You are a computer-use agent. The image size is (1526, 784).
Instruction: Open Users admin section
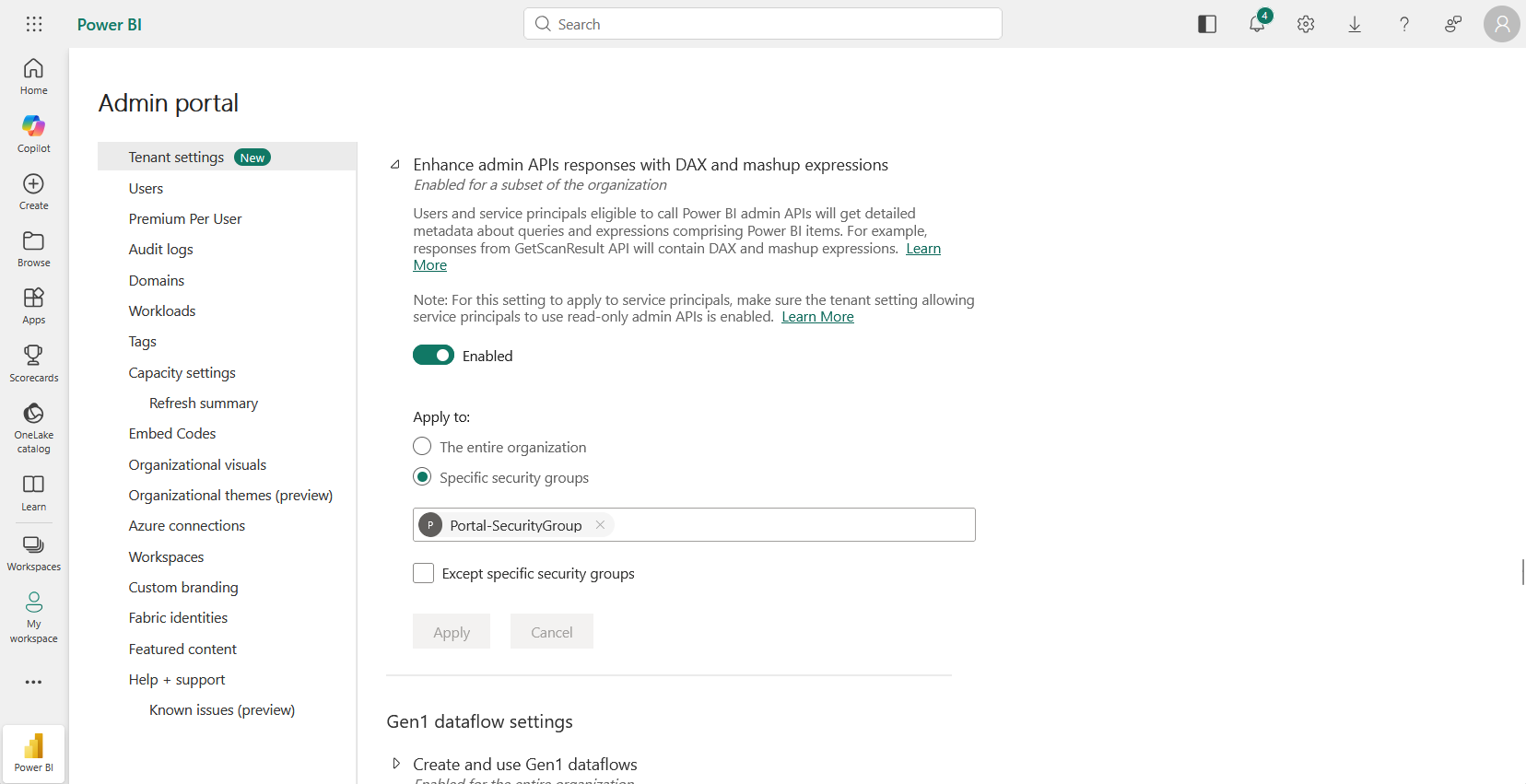(x=146, y=188)
